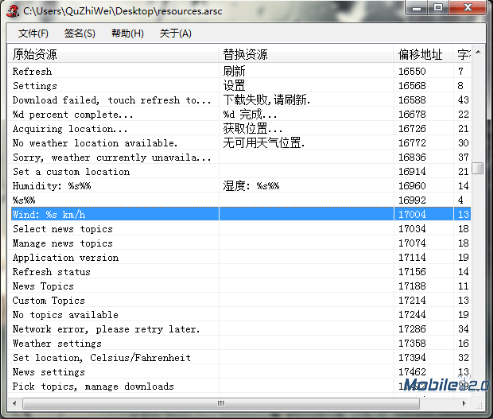
Task: Select 'Application version' row
Action: tap(239, 257)
